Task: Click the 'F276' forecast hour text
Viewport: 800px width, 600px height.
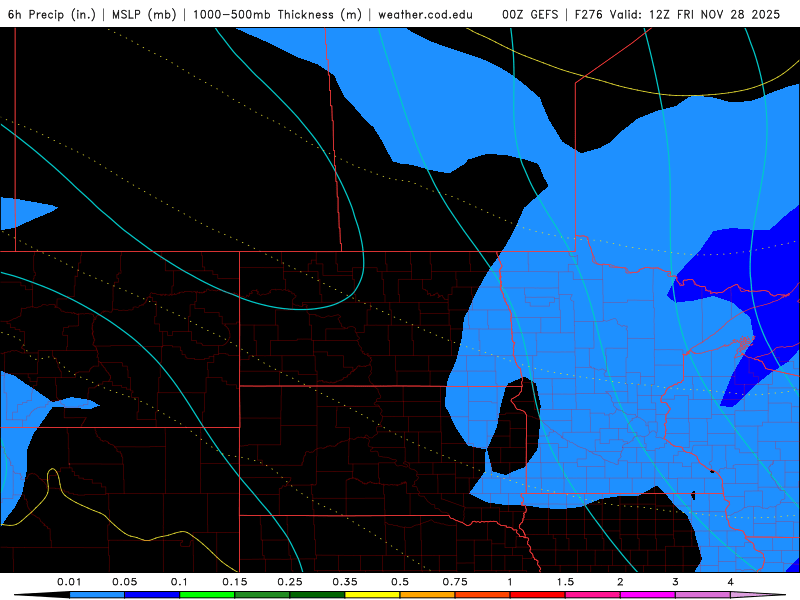Action: (589, 14)
